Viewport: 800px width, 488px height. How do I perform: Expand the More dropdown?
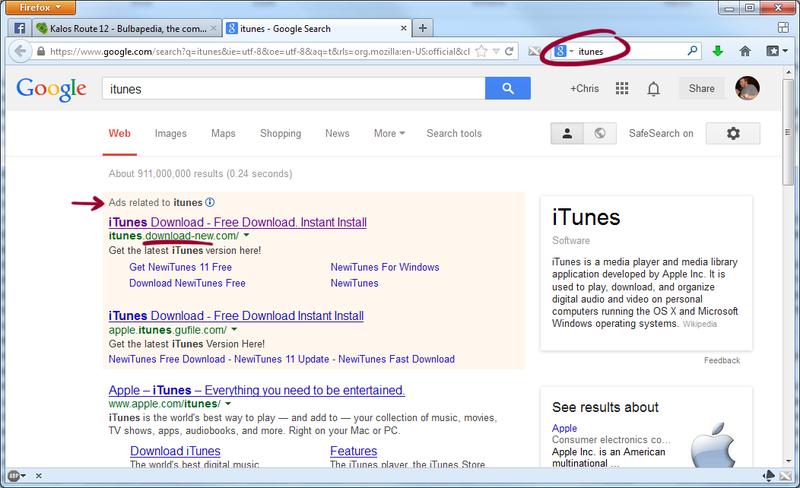coord(389,133)
